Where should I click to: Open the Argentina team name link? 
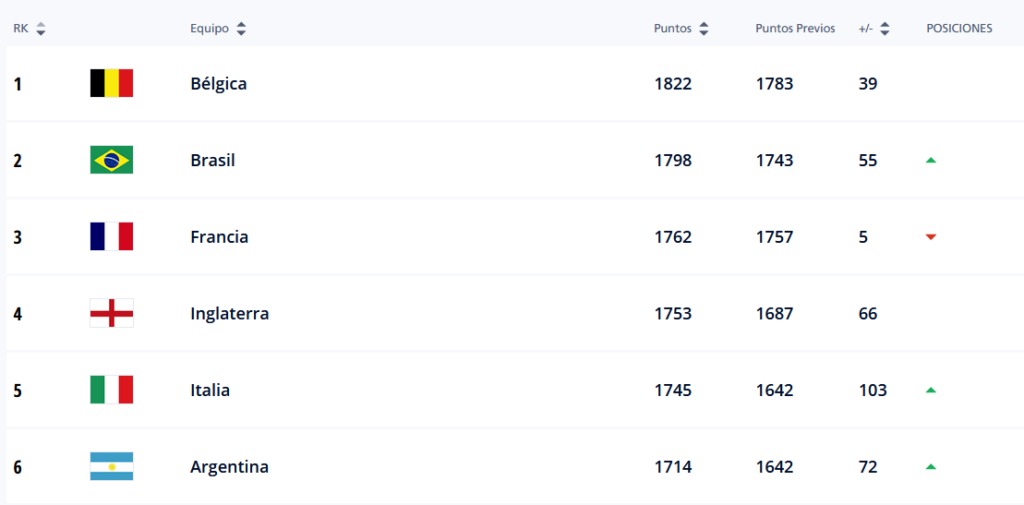[x=229, y=466]
